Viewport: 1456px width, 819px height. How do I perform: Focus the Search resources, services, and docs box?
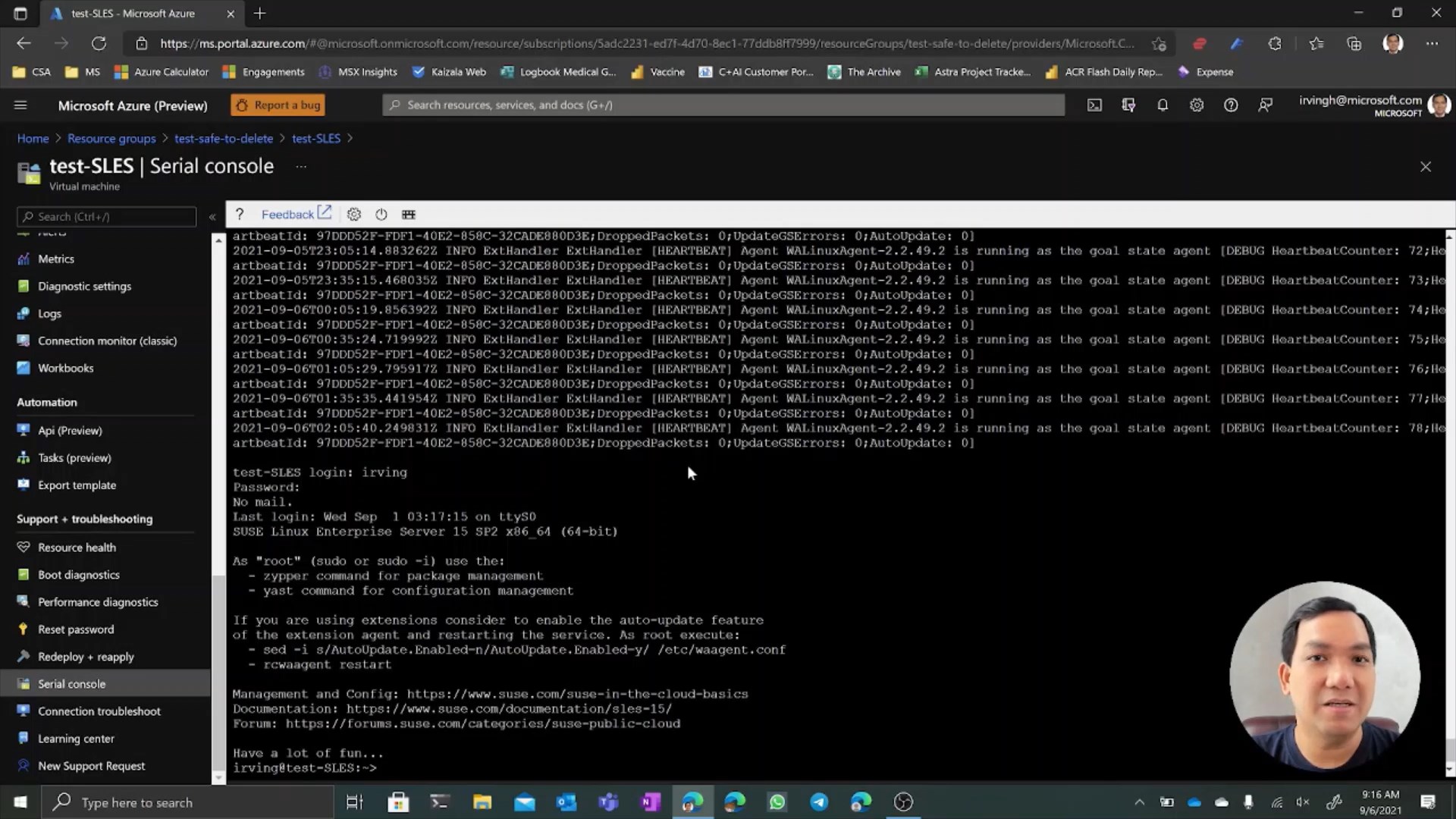coord(723,105)
